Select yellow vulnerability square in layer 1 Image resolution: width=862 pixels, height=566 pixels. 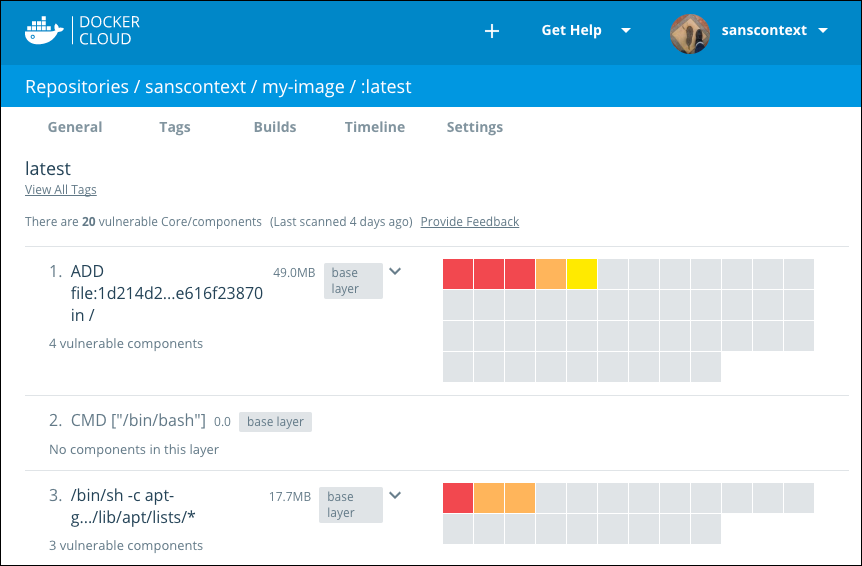point(582,274)
